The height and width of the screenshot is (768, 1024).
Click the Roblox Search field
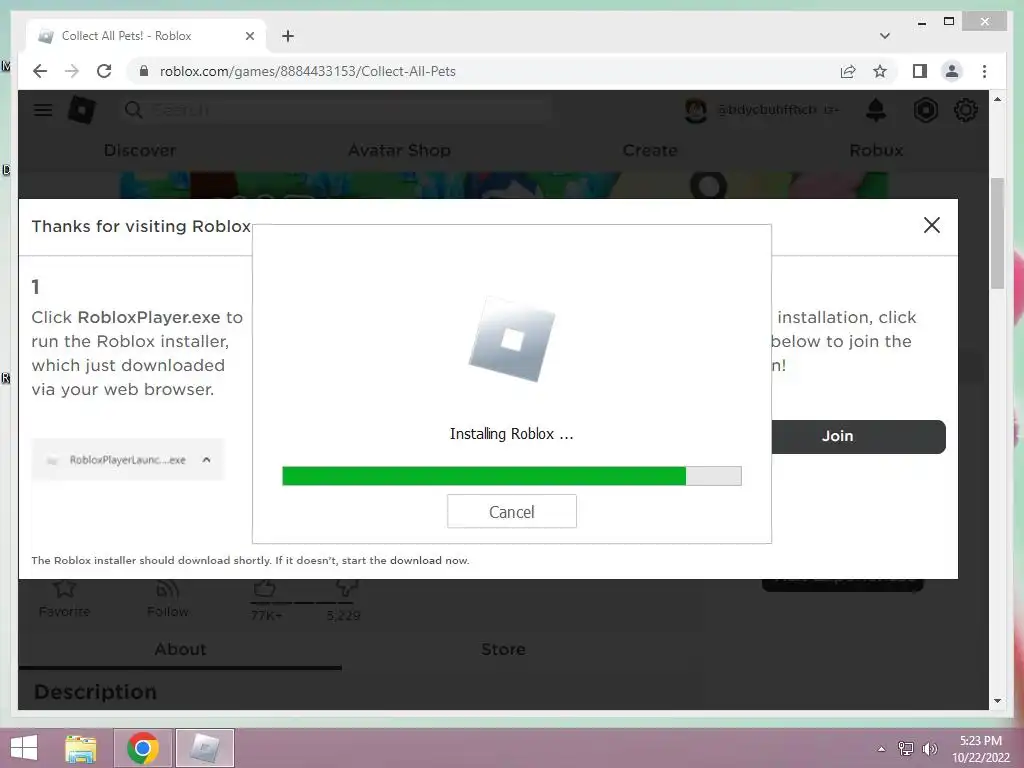(x=336, y=110)
